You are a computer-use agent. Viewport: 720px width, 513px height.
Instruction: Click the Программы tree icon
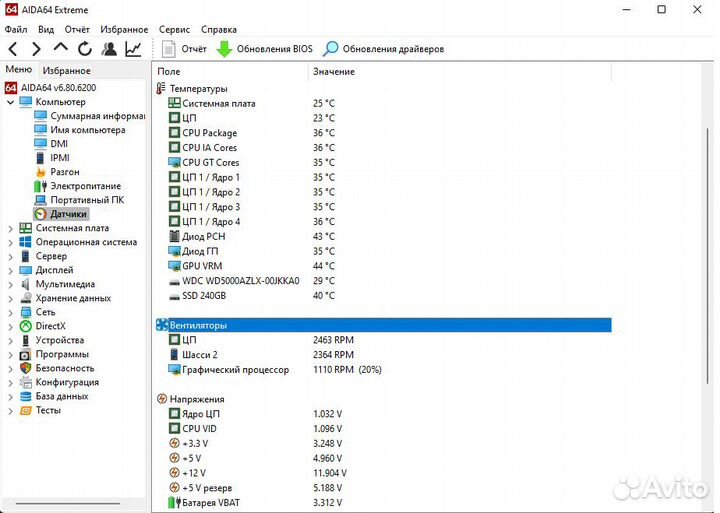coord(26,355)
